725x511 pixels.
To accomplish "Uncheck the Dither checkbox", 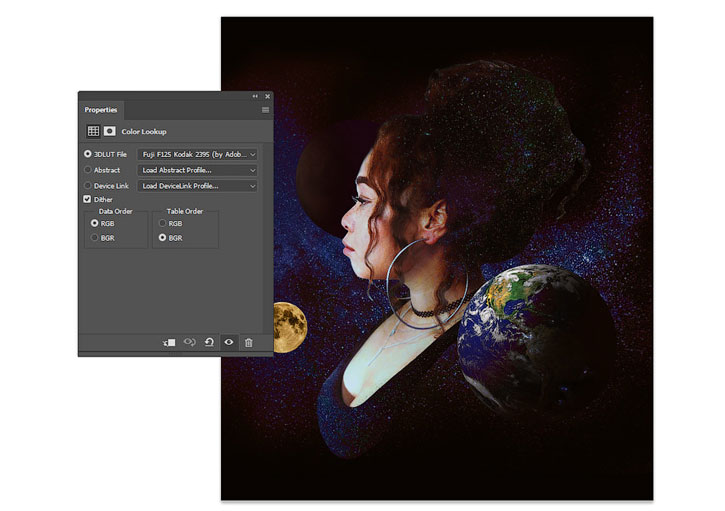I will [87, 199].
